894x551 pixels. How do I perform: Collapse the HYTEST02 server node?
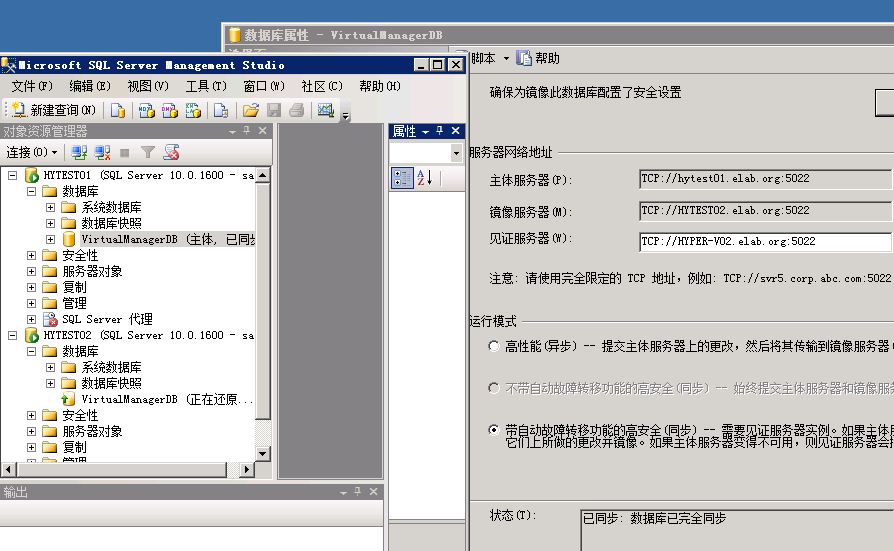coord(12,335)
